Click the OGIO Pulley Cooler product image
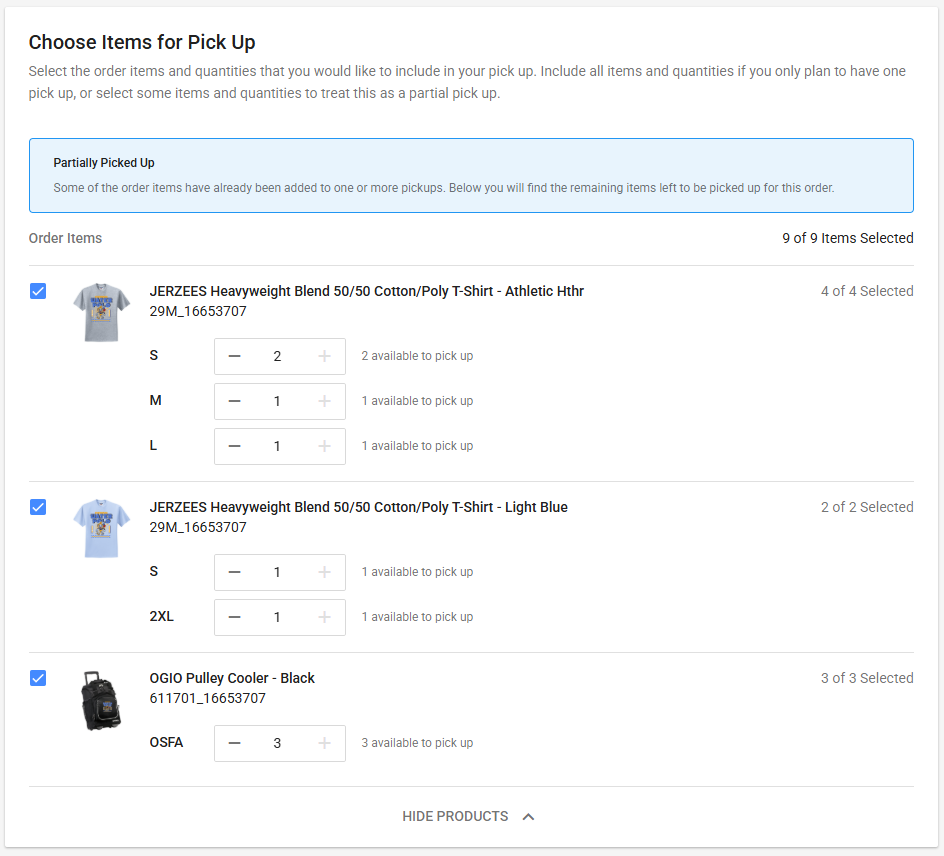This screenshot has width=944, height=856. [x=101, y=700]
